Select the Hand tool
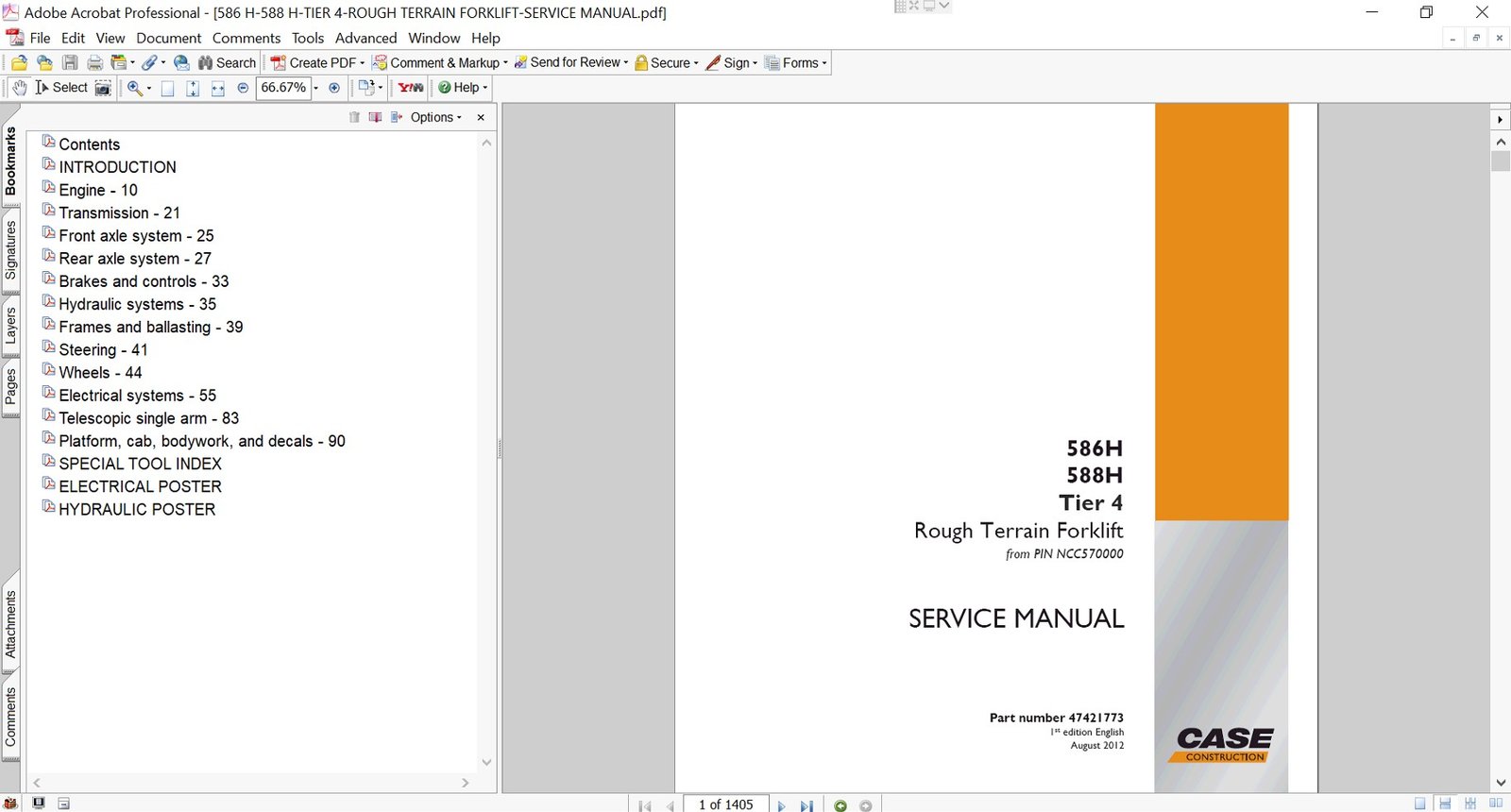 (19, 88)
